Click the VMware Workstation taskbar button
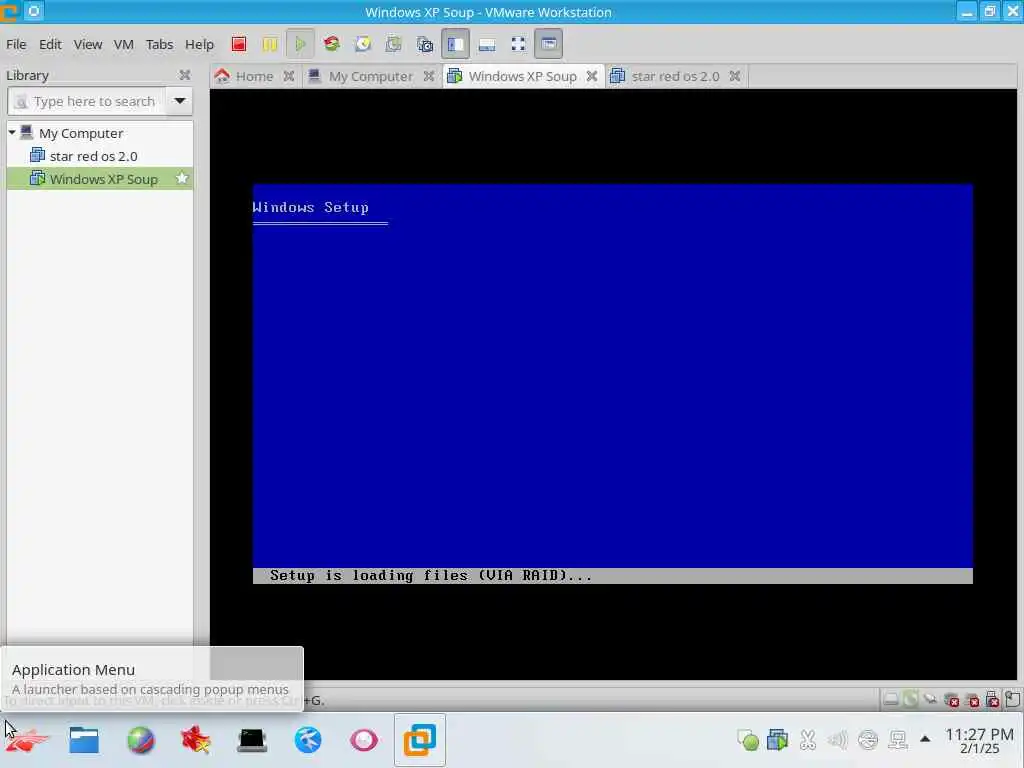This screenshot has height=768, width=1024. 420,740
